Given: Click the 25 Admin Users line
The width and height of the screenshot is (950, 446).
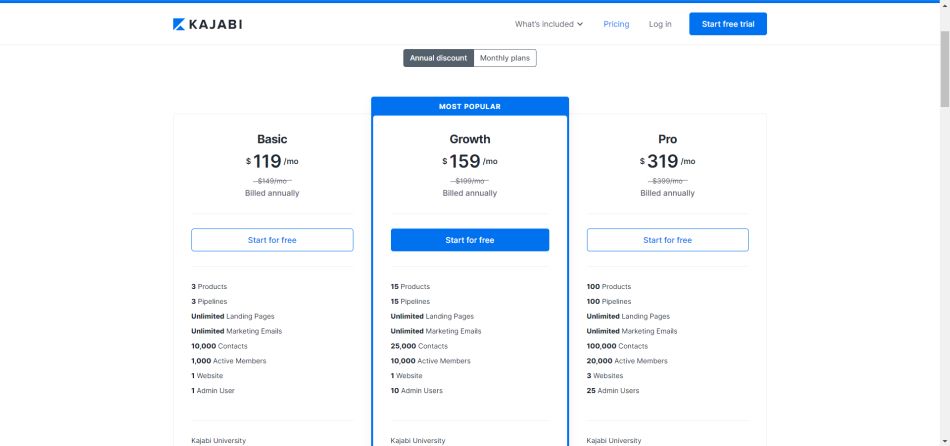Looking at the screenshot, I should [x=613, y=390].
